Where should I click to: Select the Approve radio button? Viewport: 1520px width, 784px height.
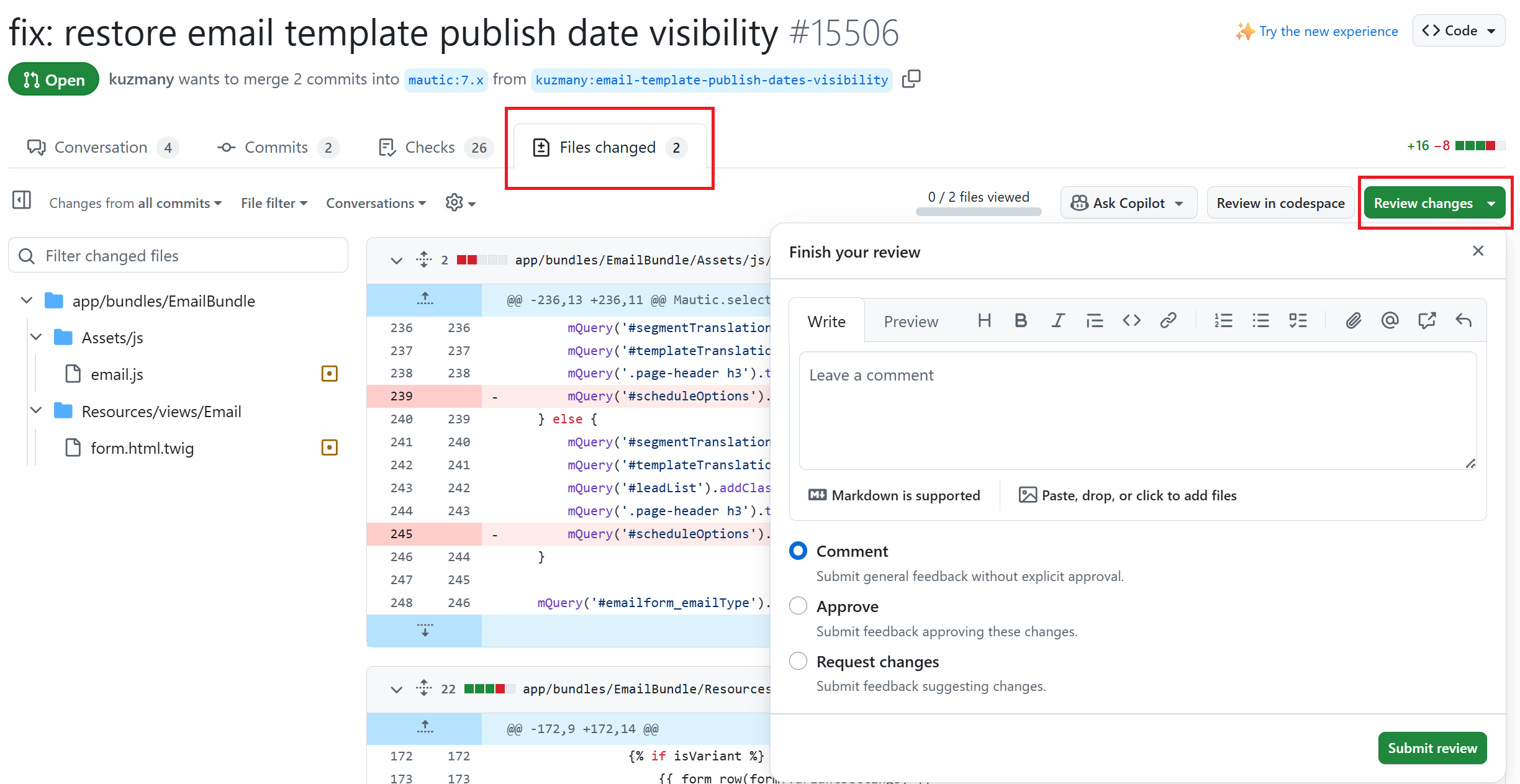tap(798, 605)
